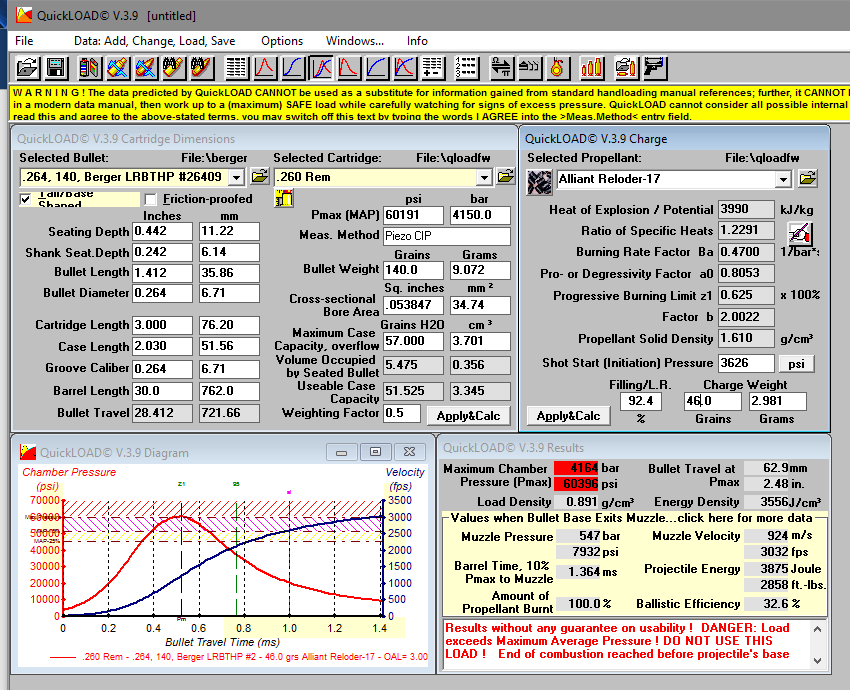This screenshot has width=850, height=690.
Task: Open the Data: Add, Change, Load, Save menu
Action: tap(154, 41)
